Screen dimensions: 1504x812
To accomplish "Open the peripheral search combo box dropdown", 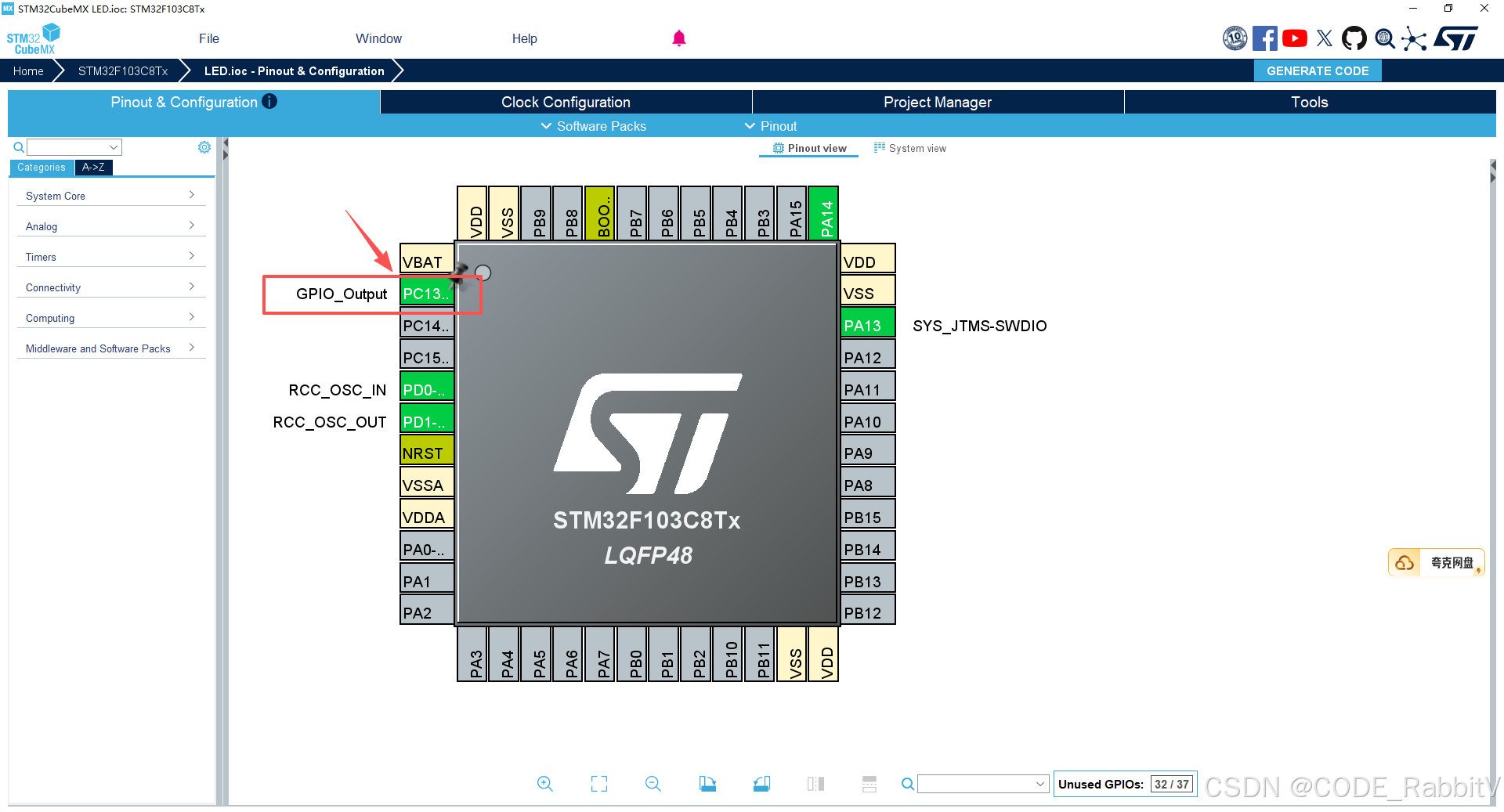I will click(114, 147).
